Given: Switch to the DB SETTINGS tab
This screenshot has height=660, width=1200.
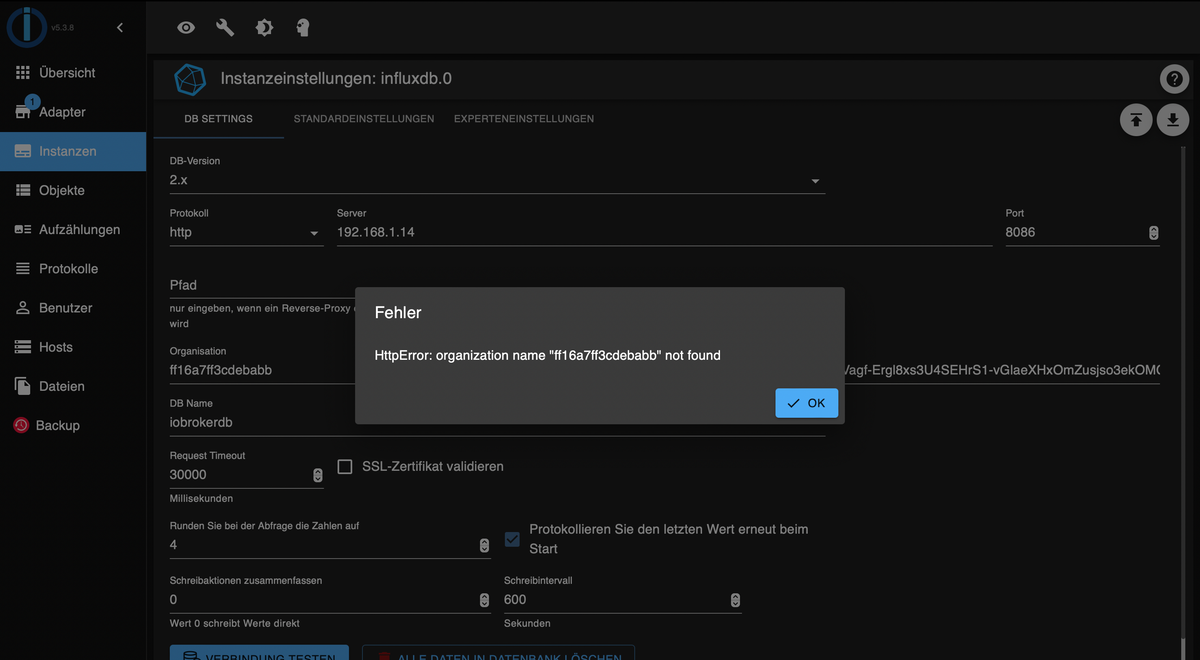Looking at the screenshot, I should pyautogui.click(x=219, y=119).
